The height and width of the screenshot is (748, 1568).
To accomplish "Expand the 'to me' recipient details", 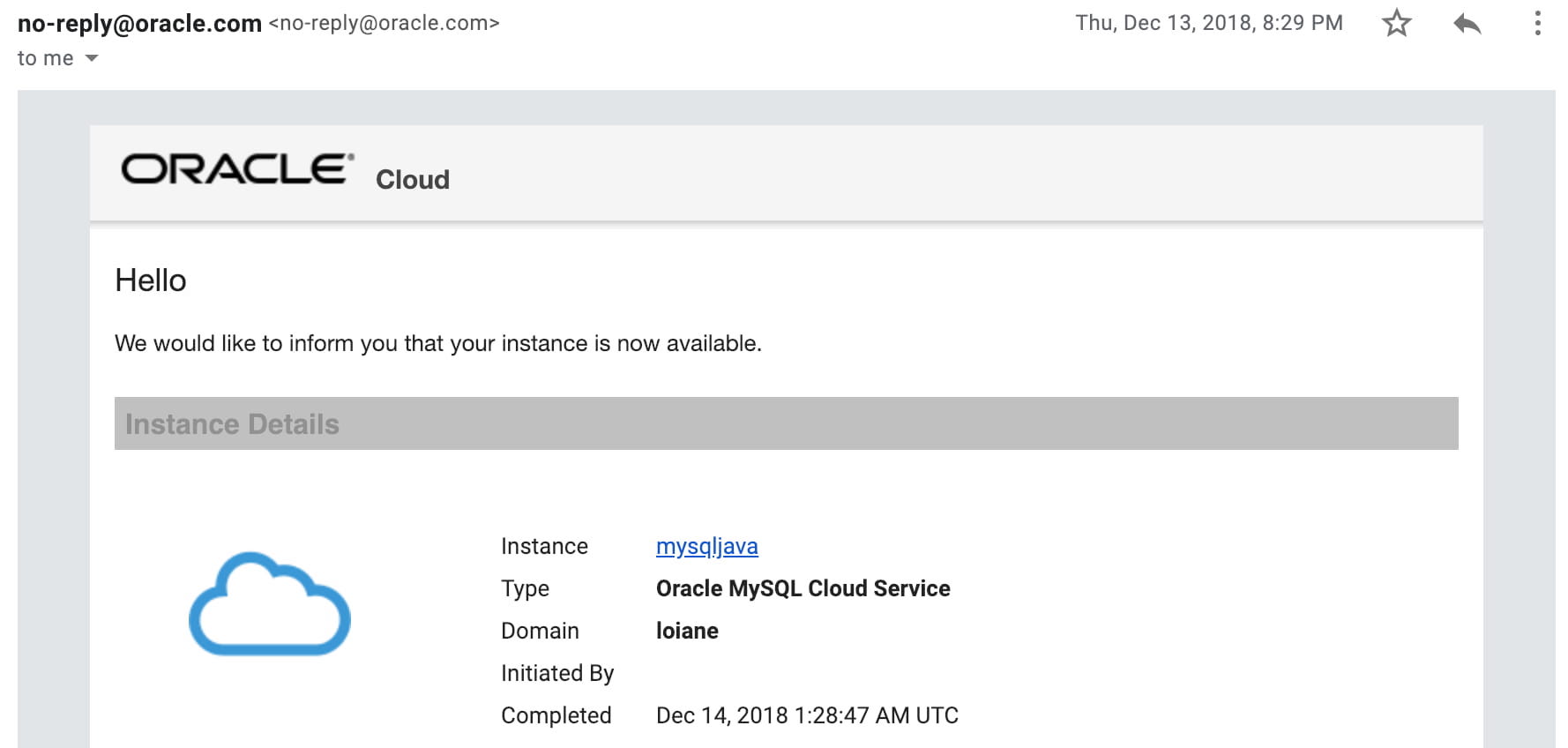I will pos(91,58).
